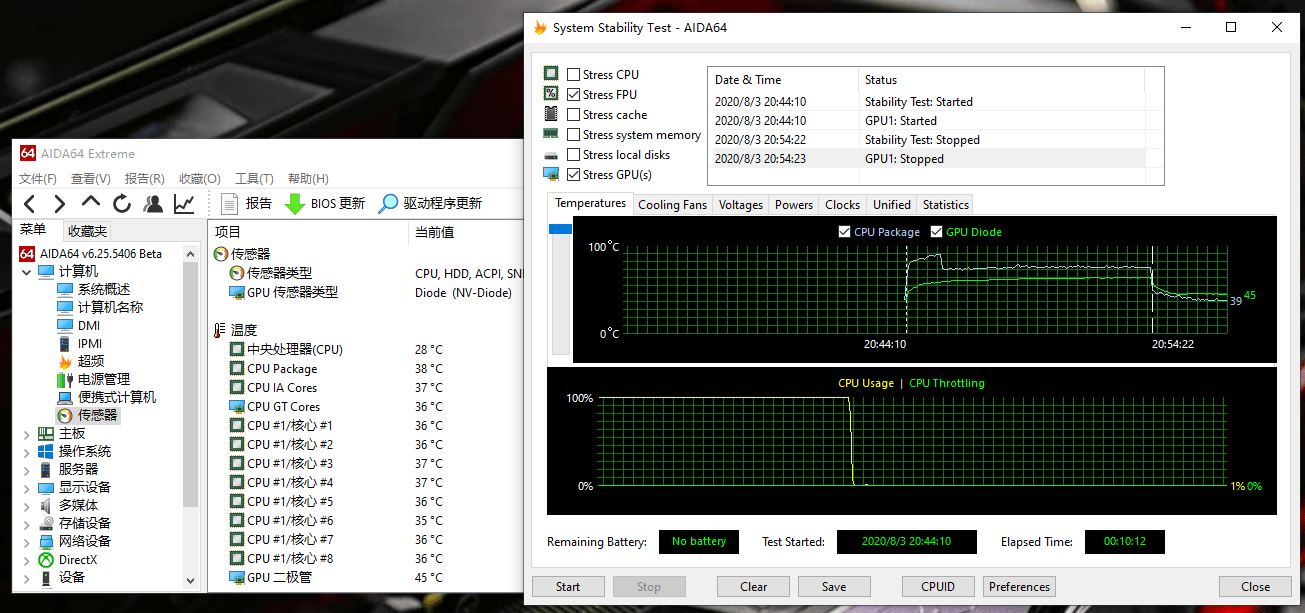The width and height of the screenshot is (1305, 613).
Task: Expand the 服务器 tree node
Action: pyautogui.click(x=27, y=469)
